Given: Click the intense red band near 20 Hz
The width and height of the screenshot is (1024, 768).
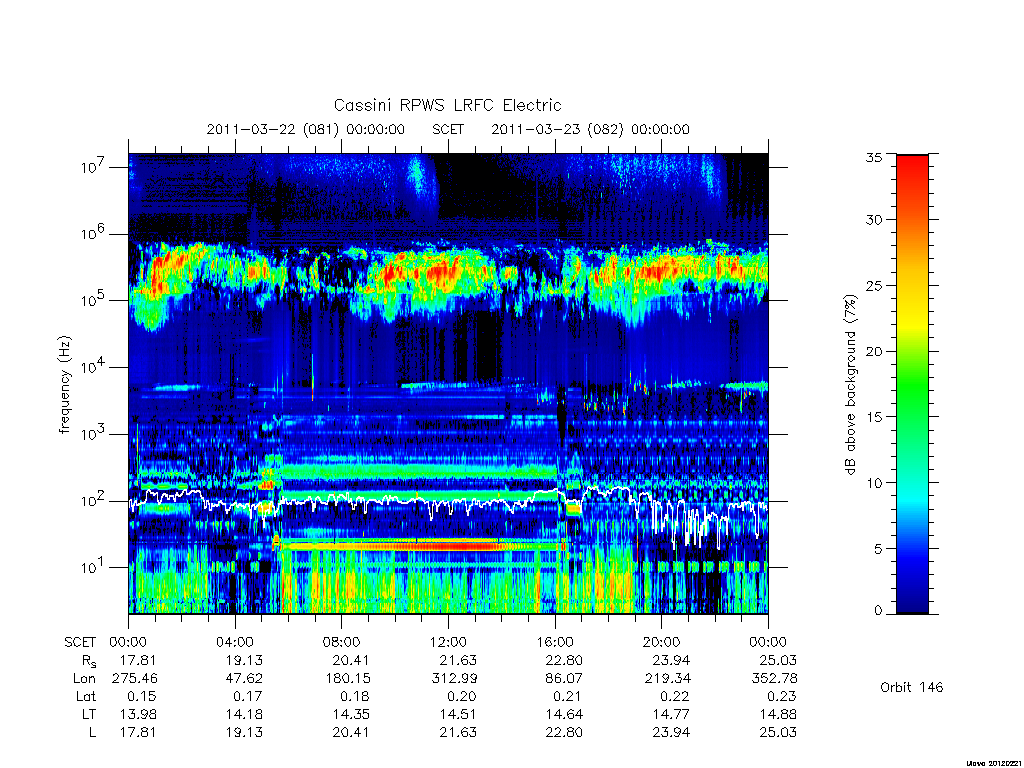Looking at the screenshot, I should pos(421,545).
